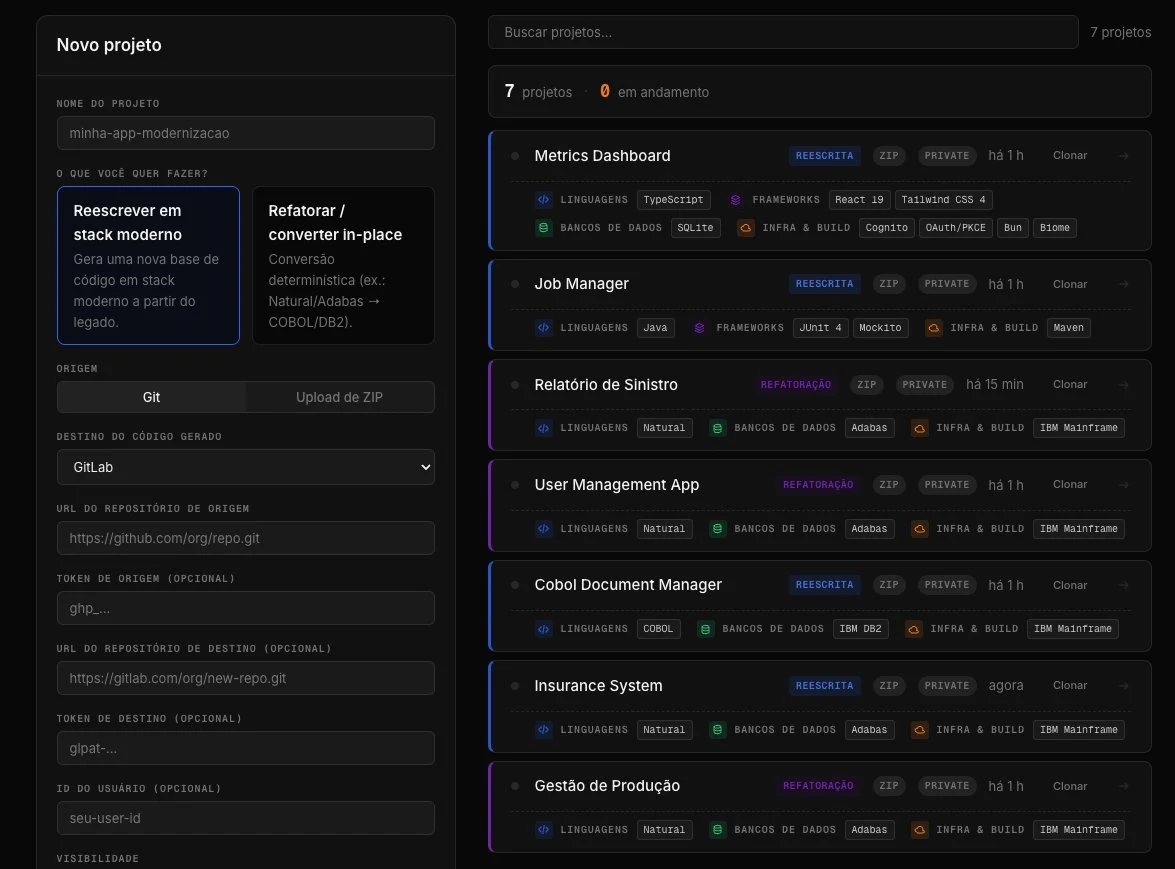1175x869 pixels.
Task: Switch origin to Git
Action: [151, 397]
